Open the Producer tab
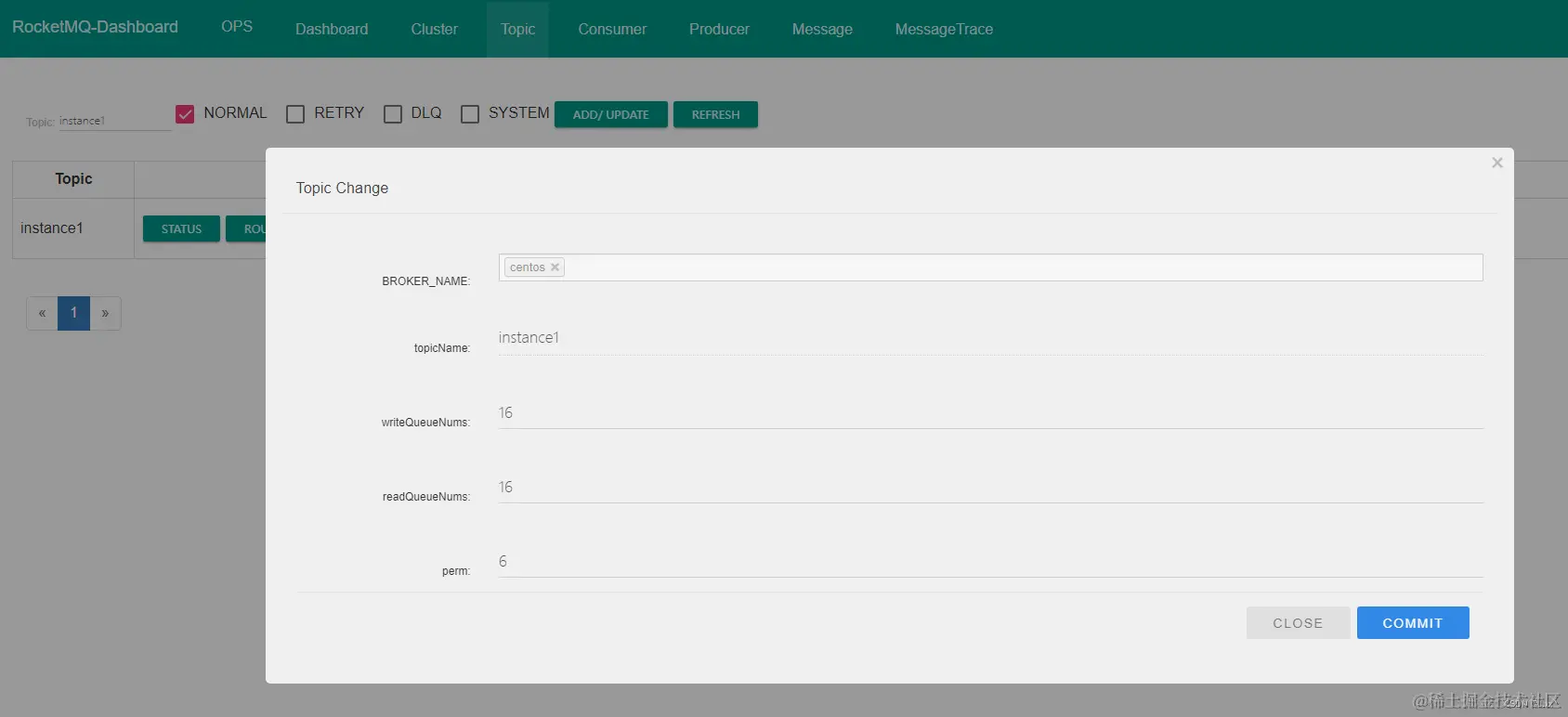This screenshot has width=1568, height=717. click(x=719, y=29)
